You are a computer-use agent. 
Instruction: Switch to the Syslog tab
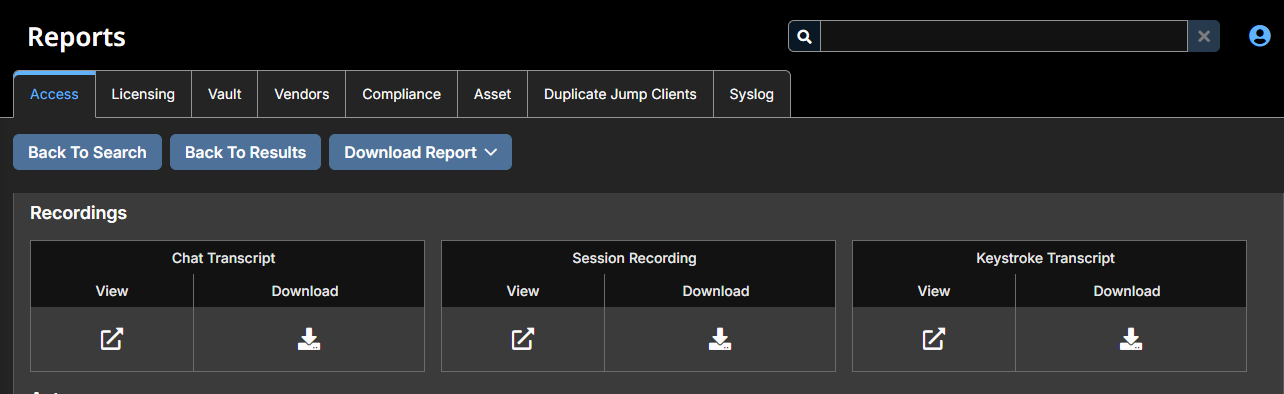click(752, 94)
